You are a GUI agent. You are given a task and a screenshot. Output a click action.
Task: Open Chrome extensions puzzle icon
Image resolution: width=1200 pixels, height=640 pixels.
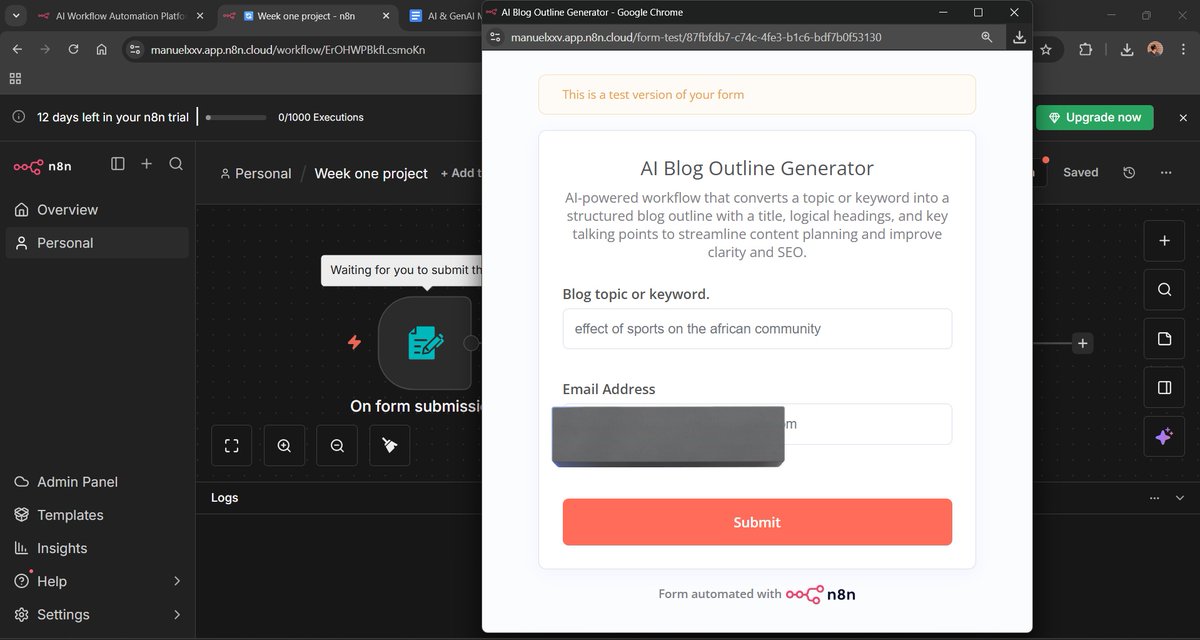[1086, 49]
